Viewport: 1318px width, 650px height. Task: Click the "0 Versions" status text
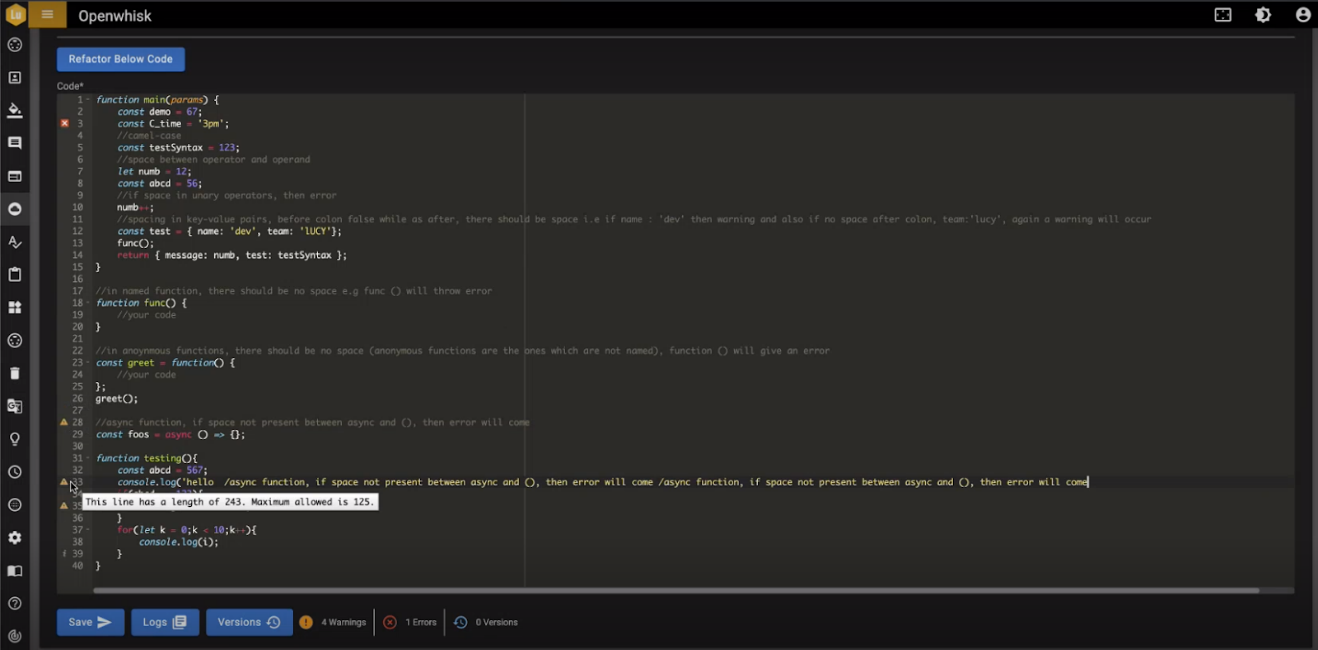click(x=497, y=622)
